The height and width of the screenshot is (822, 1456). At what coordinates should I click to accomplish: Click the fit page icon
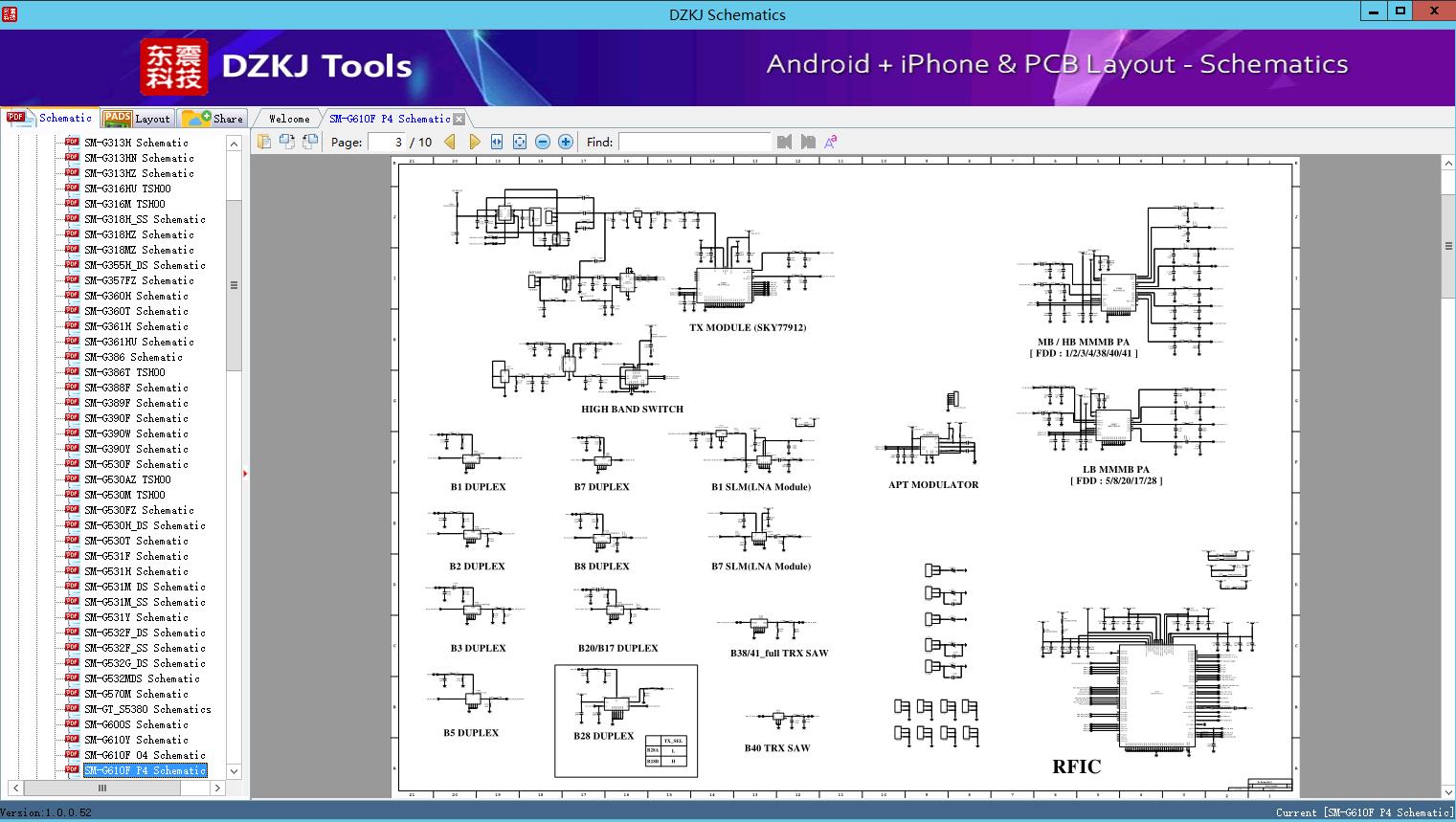click(x=520, y=142)
